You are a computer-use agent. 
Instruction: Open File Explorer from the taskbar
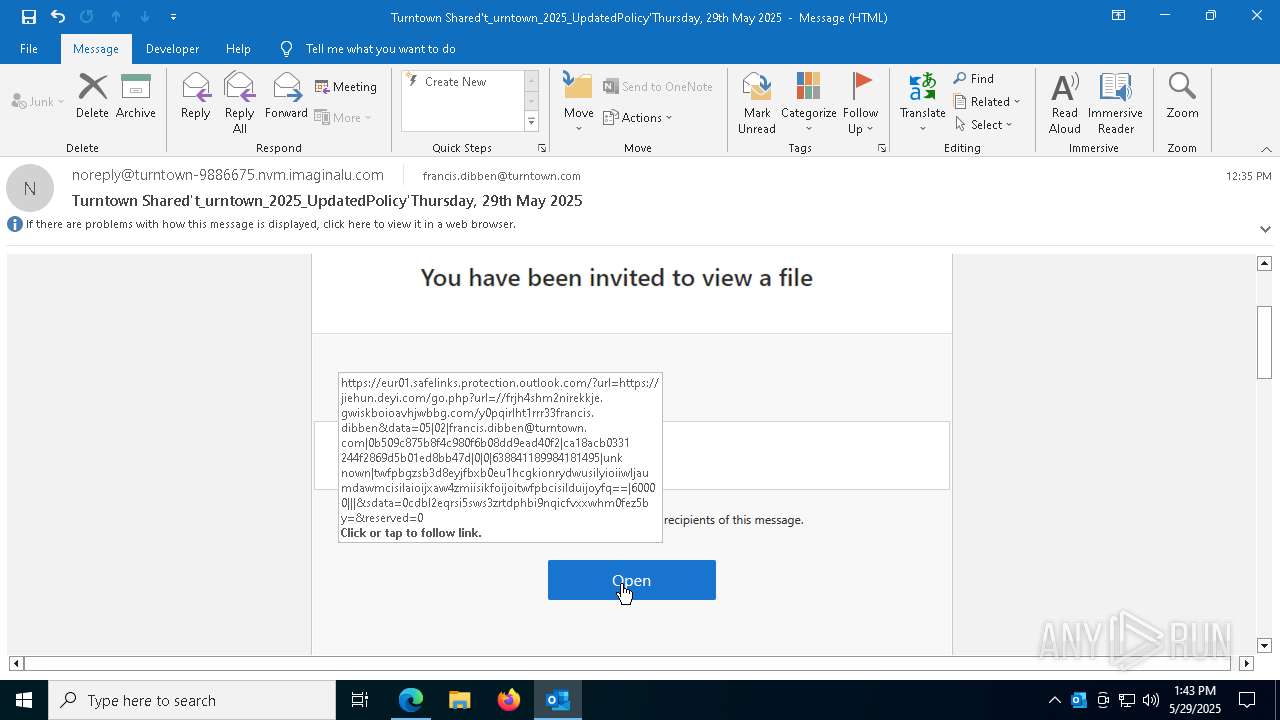click(x=459, y=700)
